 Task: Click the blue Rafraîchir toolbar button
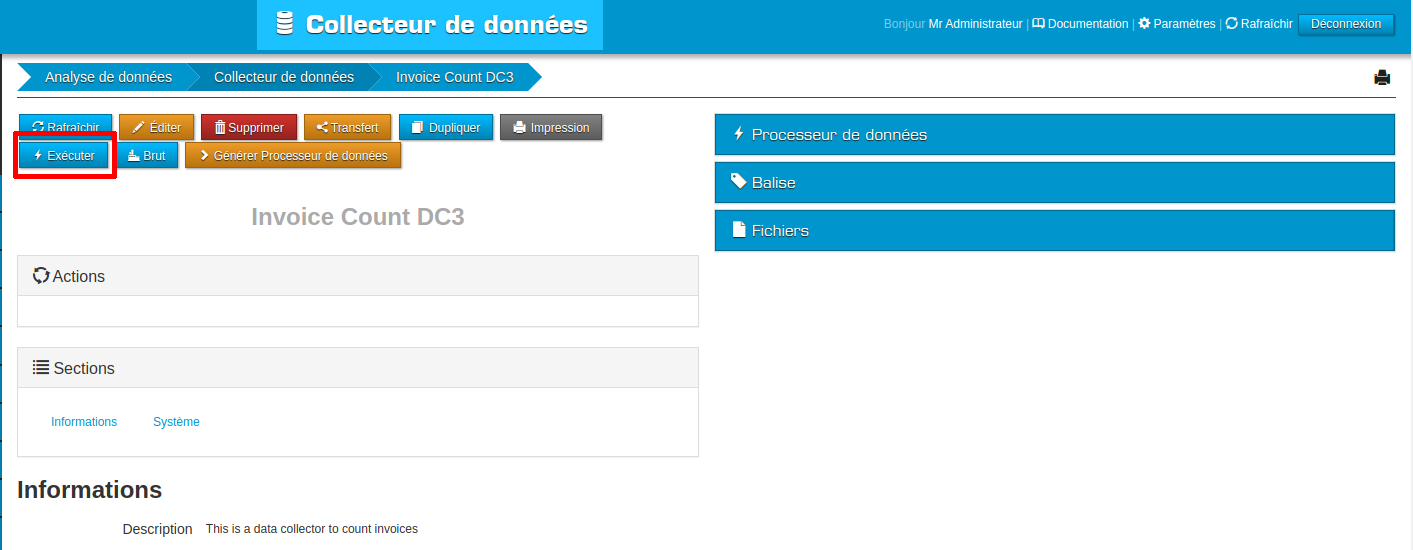click(x=65, y=128)
